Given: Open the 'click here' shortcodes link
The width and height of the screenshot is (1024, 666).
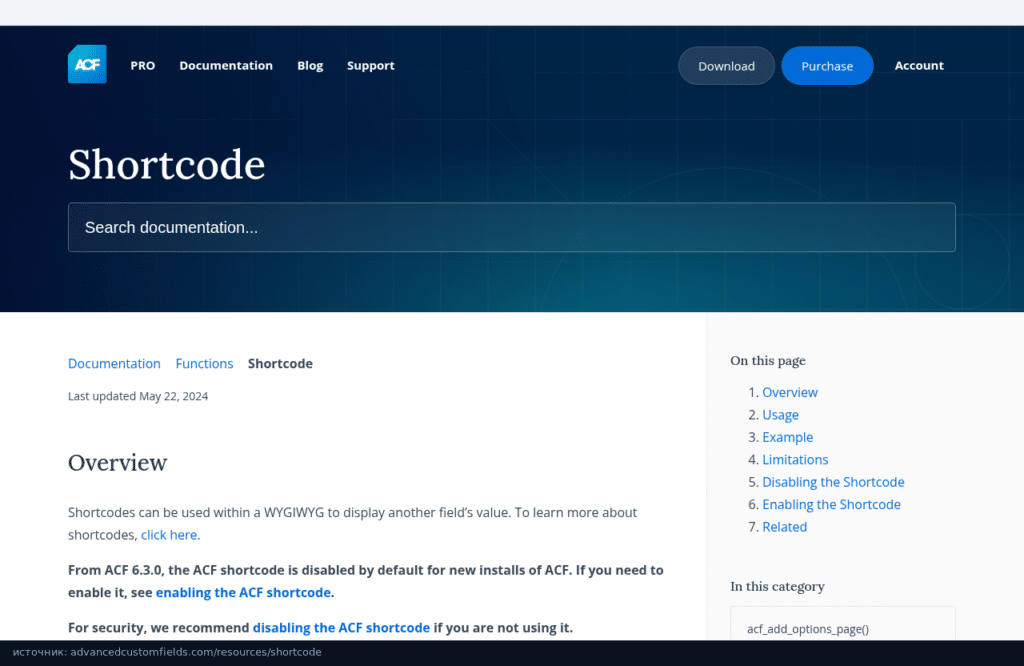Looking at the screenshot, I should (x=169, y=535).
